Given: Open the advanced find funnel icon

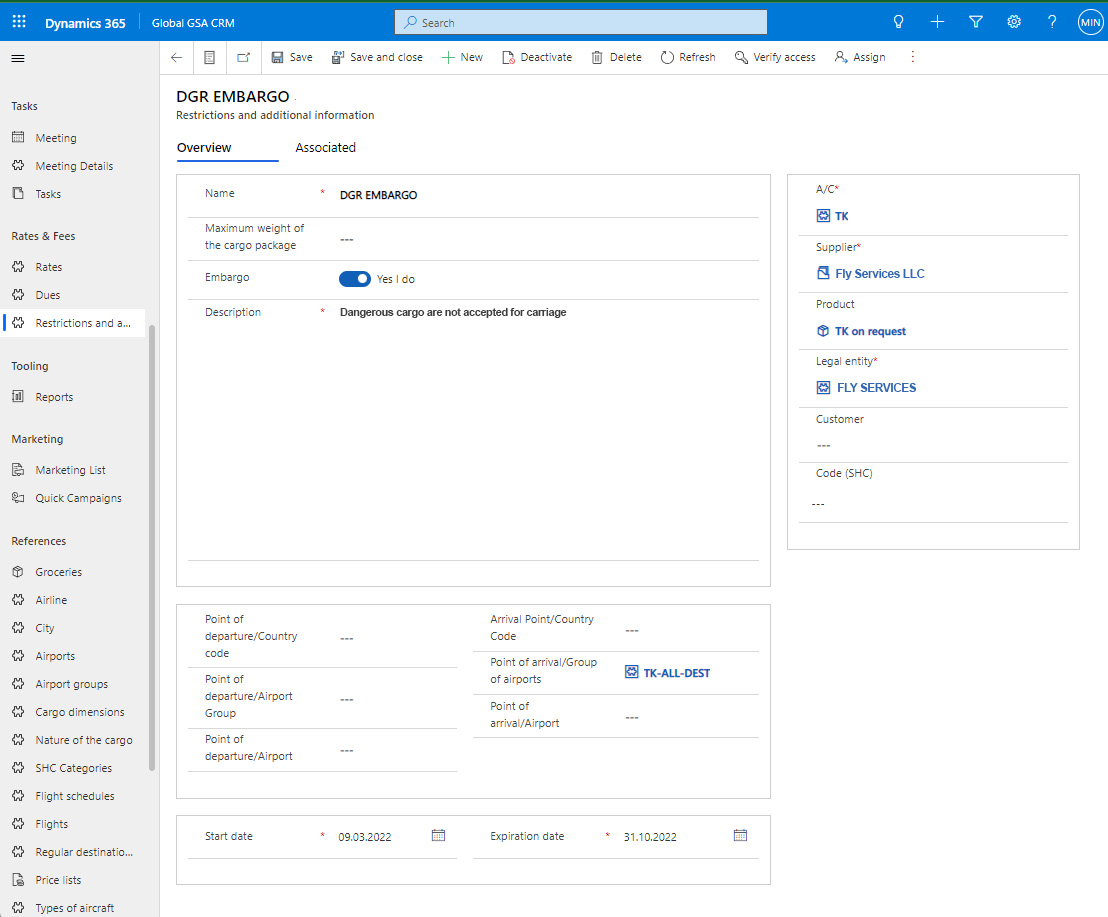Looking at the screenshot, I should point(976,22).
